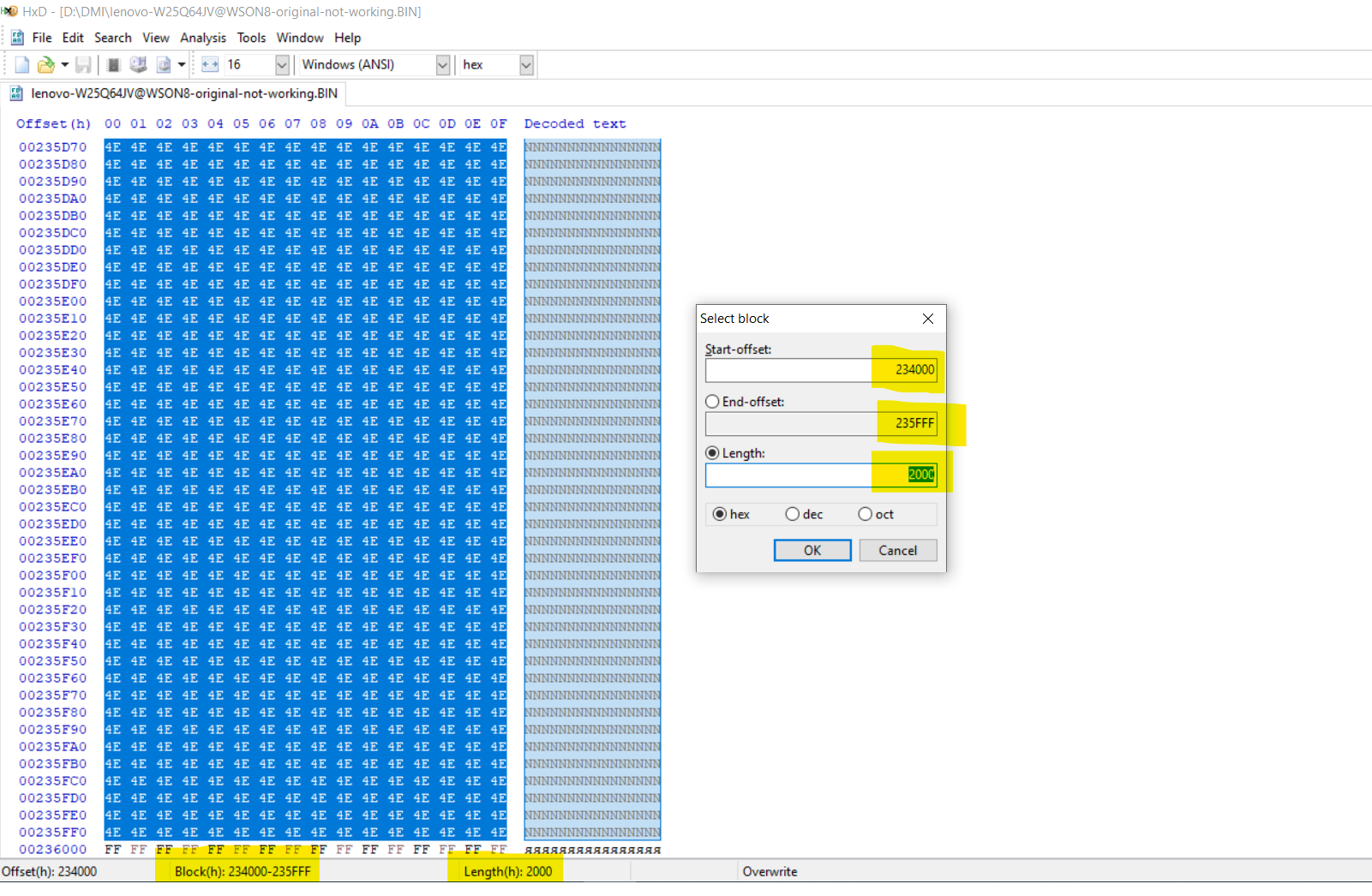
Task: Click the Start-offset input field
Action: [821, 370]
